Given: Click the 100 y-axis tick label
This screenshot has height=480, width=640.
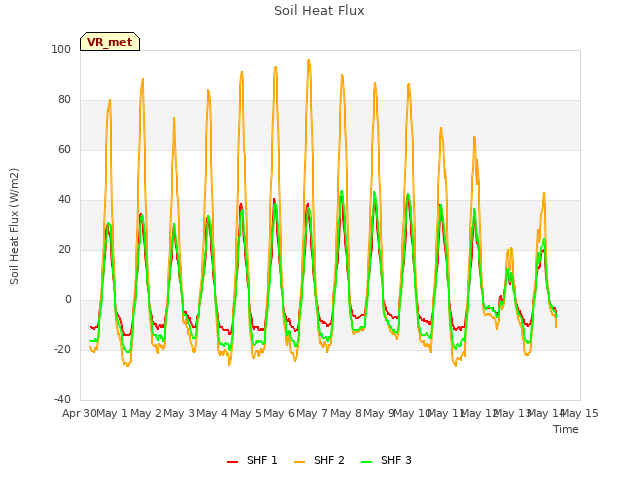Looking at the screenshot, I should (61, 49).
